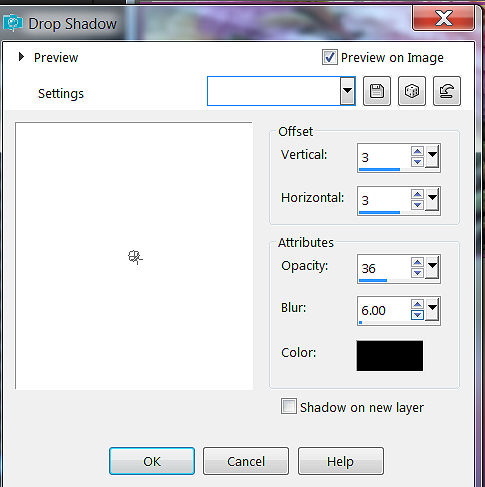Click the black shadow Color swatch
Screen dimensions: 485x487
pos(390,356)
